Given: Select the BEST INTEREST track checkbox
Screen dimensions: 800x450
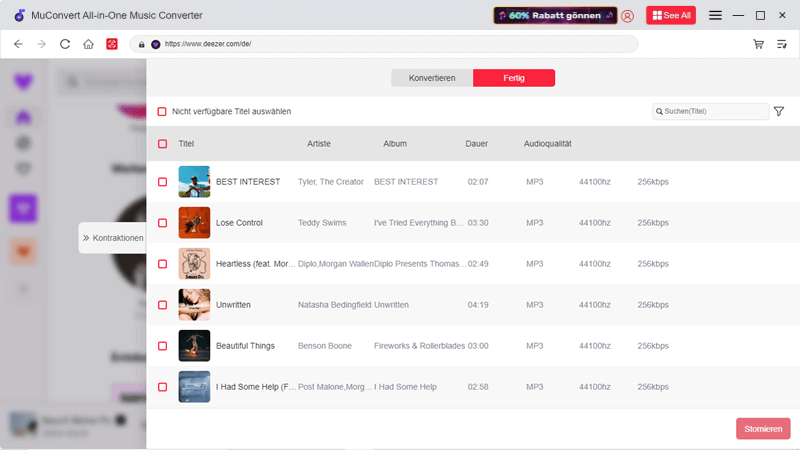Looking at the screenshot, I should coord(162,182).
